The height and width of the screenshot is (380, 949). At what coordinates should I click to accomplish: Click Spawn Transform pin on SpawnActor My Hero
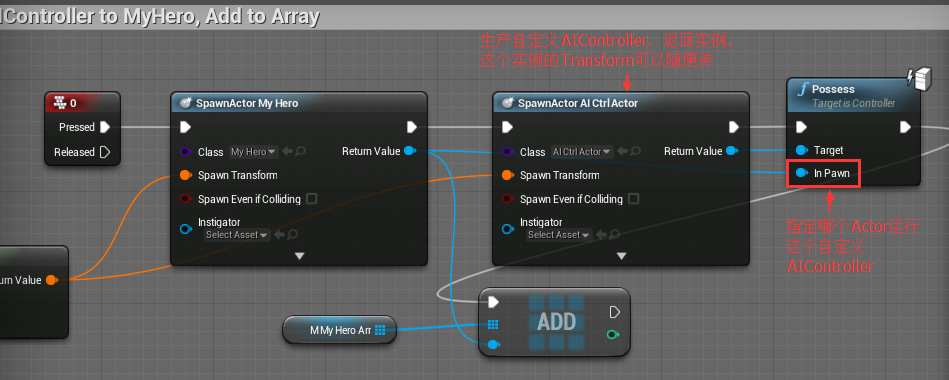(186, 175)
